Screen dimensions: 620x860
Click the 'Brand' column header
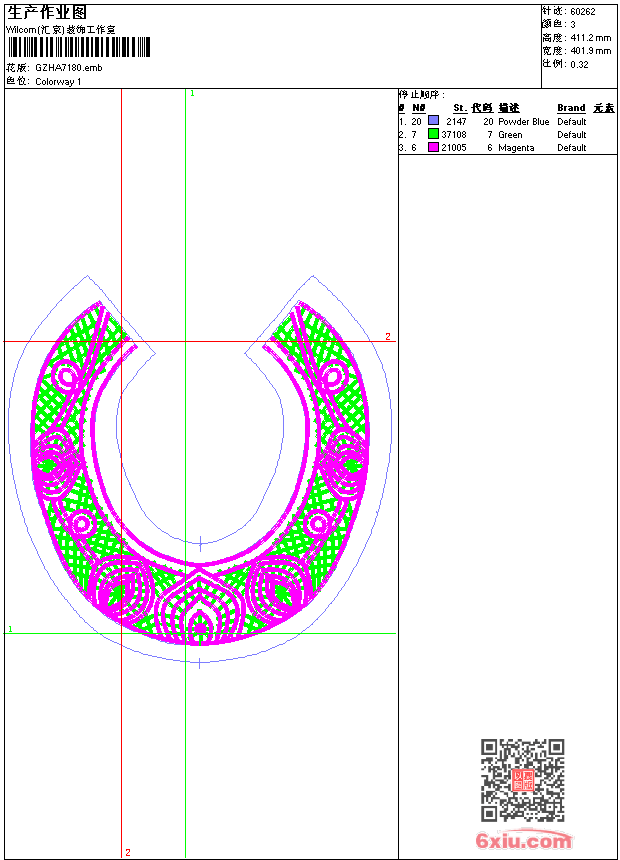tap(571, 108)
